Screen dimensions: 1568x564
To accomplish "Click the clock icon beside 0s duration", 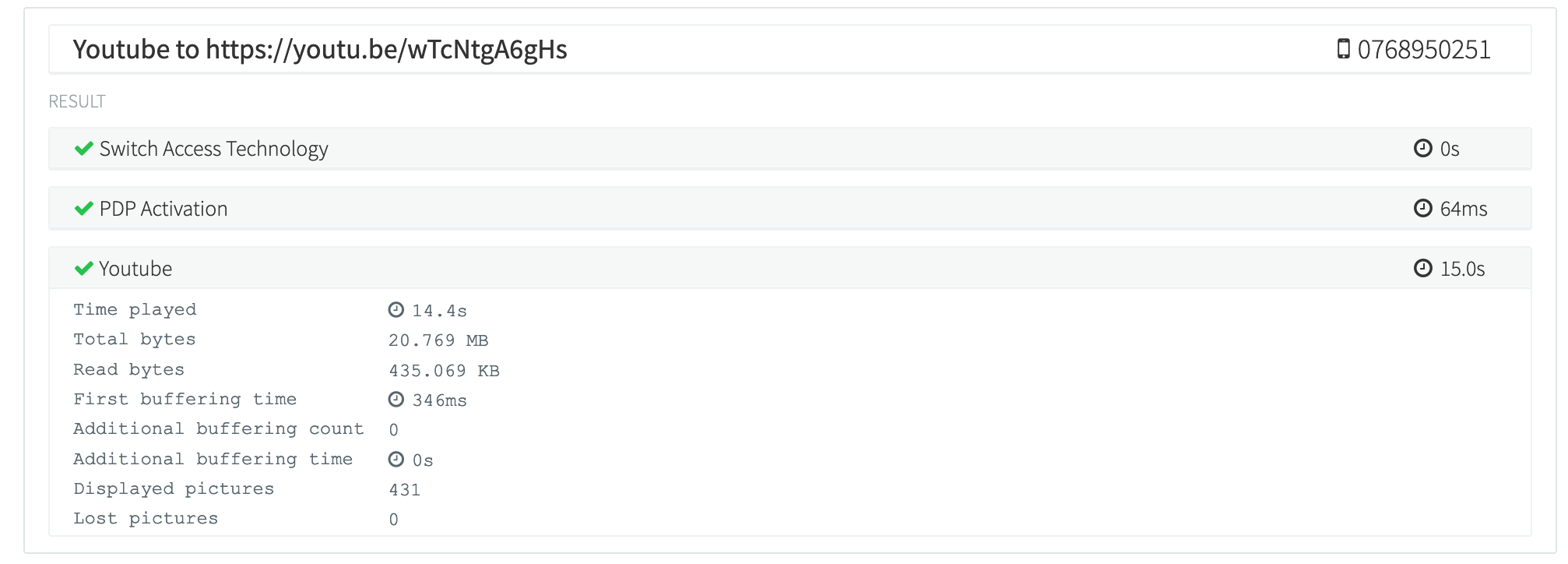I will pos(1422,149).
